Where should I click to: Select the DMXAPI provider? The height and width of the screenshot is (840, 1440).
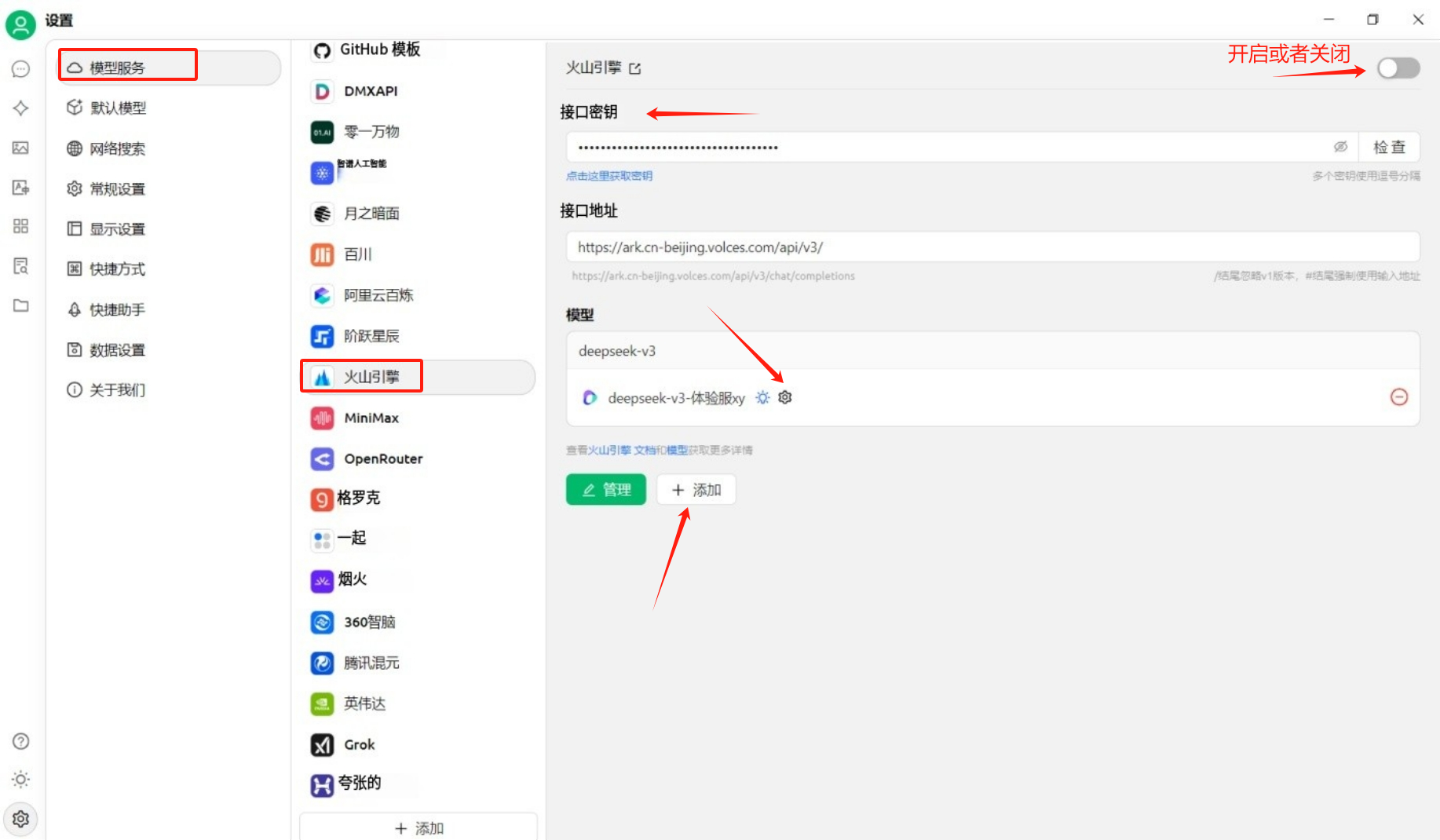(418, 91)
